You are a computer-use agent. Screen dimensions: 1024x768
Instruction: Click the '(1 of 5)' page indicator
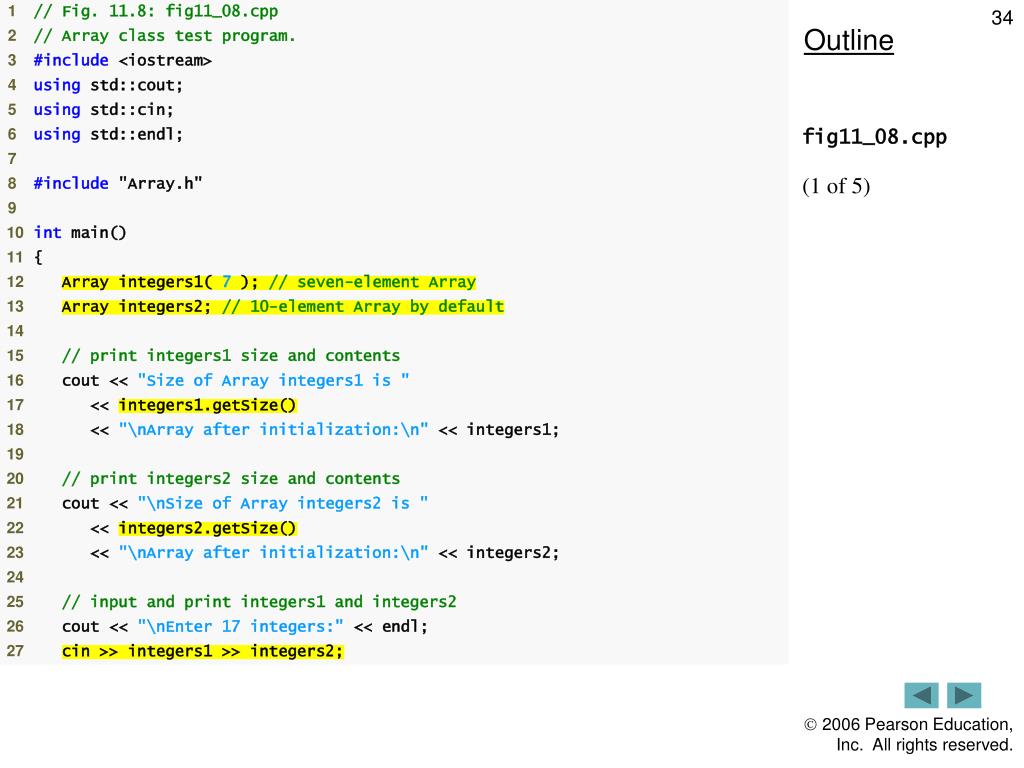click(837, 186)
